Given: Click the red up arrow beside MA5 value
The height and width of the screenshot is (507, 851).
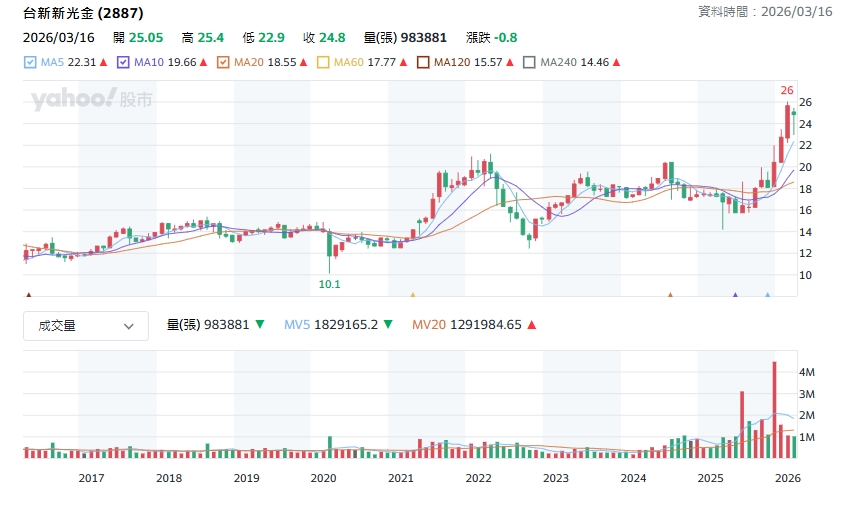Looking at the screenshot, I should [103, 62].
